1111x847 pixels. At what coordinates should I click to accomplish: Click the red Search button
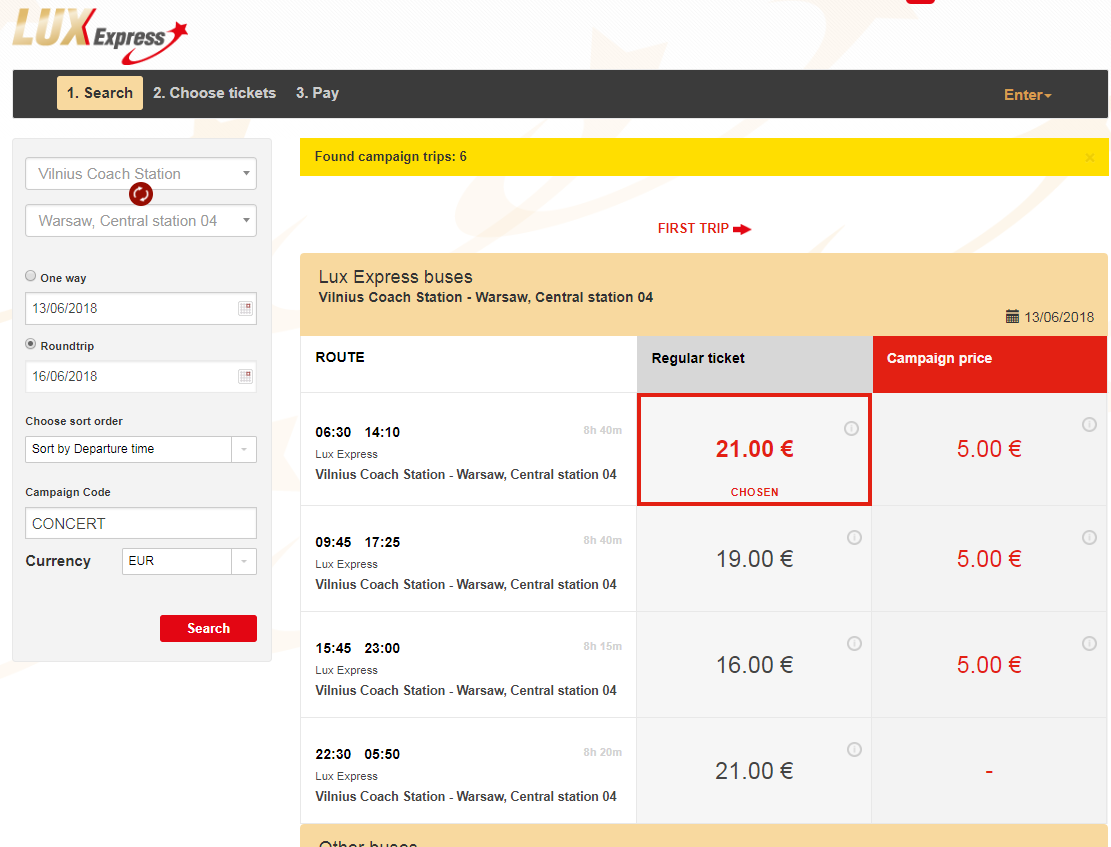tap(208, 629)
